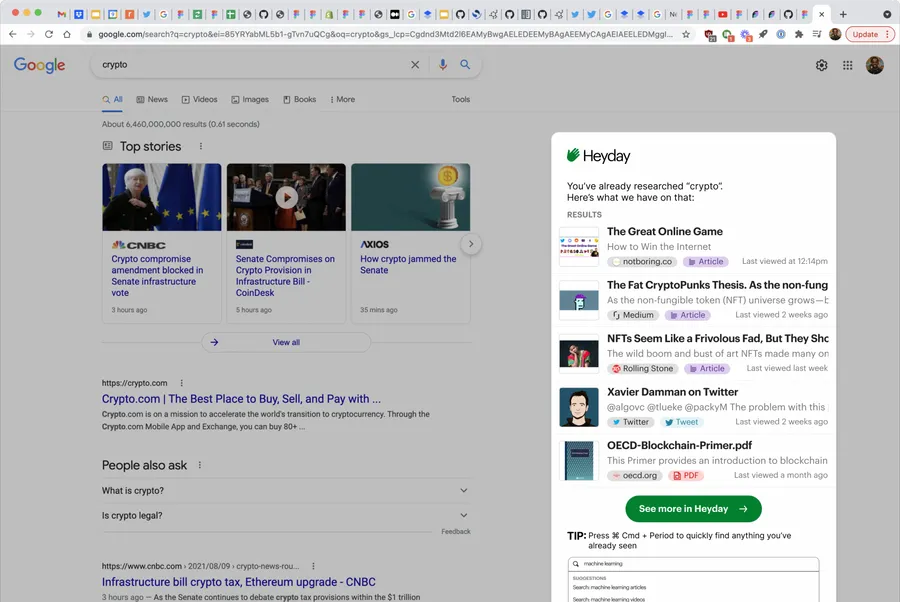Click View all top stories
This screenshot has width=900, height=602.
(x=286, y=342)
